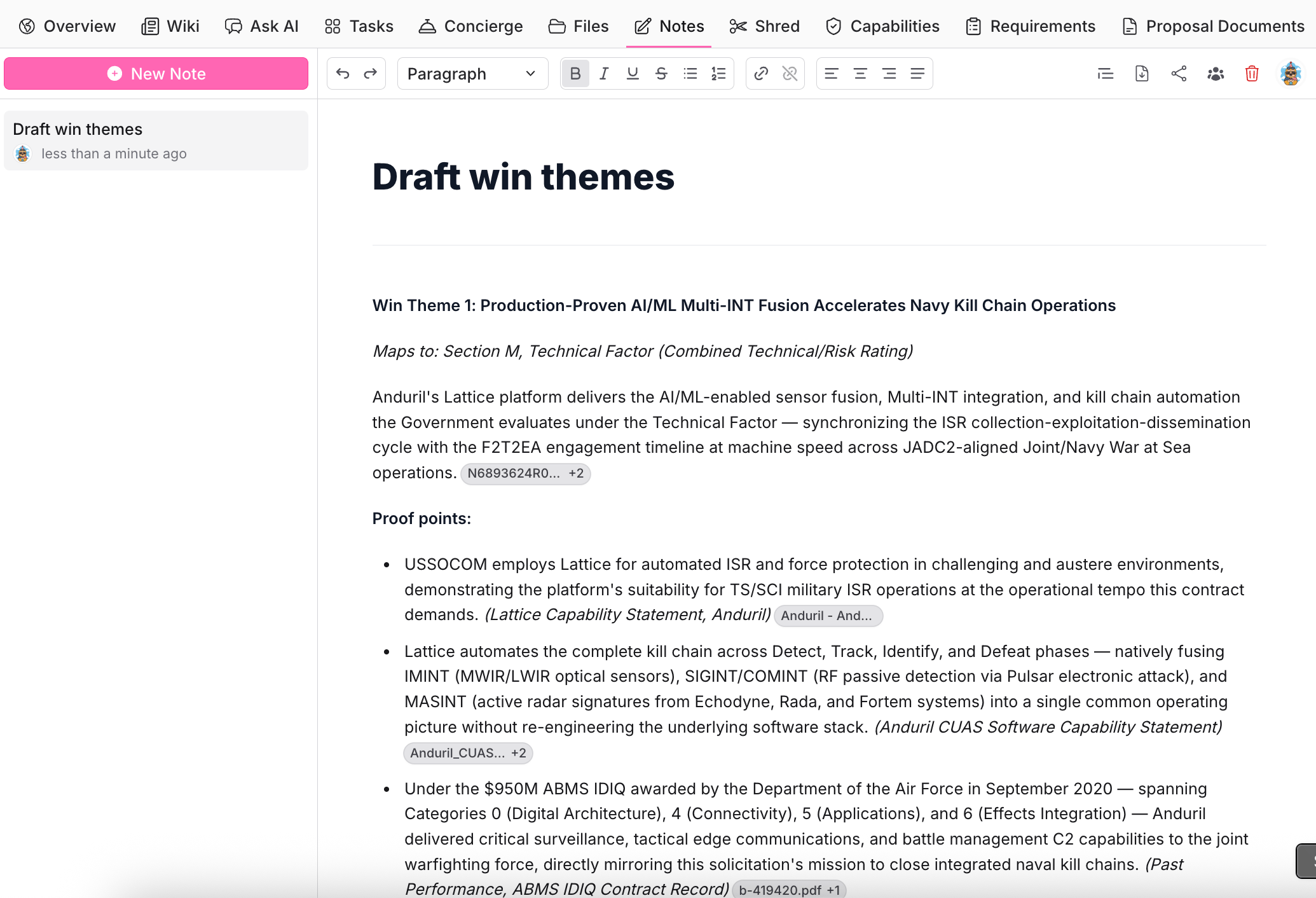
Task: Align text left
Action: (x=831, y=74)
